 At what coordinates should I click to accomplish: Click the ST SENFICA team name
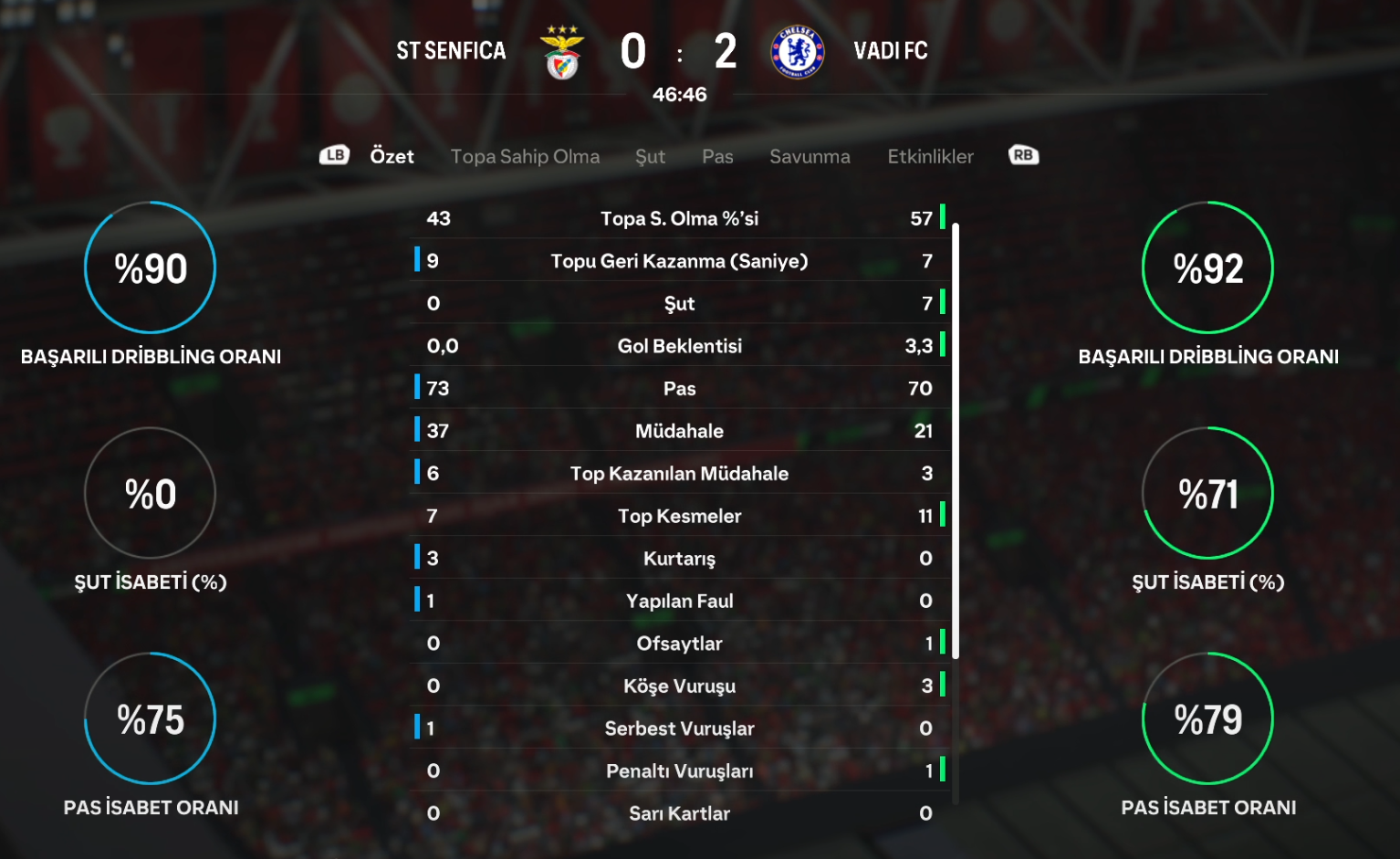pyautogui.click(x=451, y=51)
